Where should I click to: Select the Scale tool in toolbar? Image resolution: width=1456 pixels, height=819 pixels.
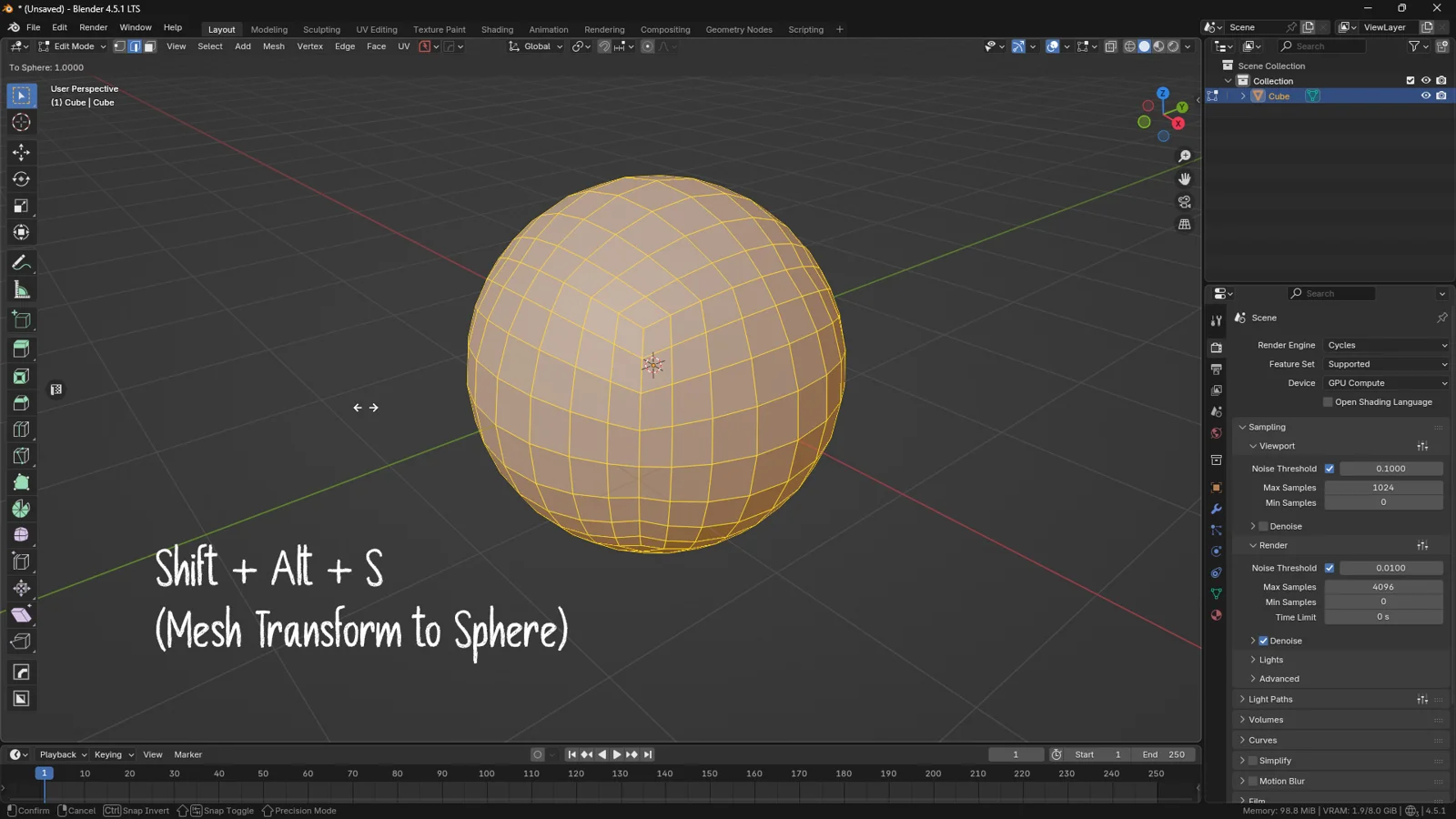[x=21, y=207]
